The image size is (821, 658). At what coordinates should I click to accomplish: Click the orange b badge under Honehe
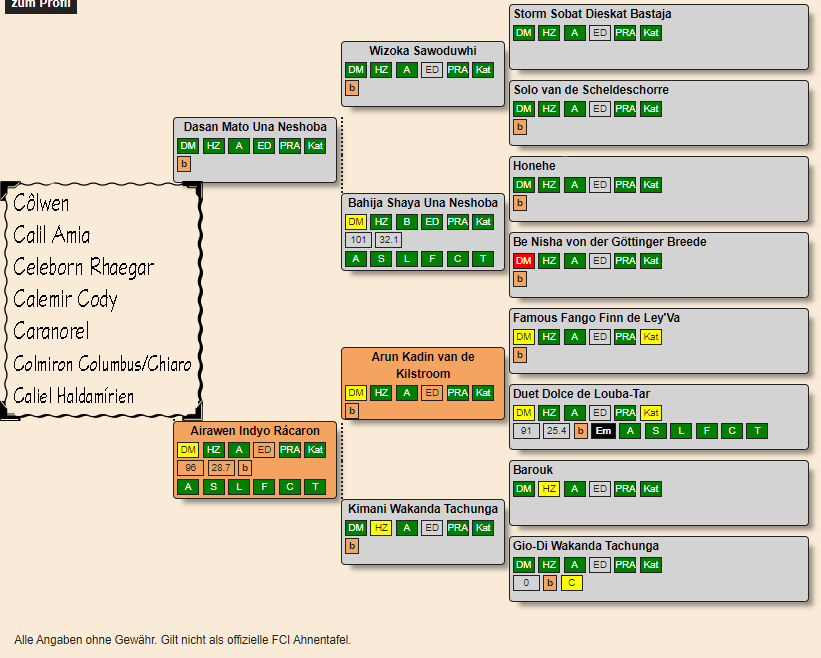pyautogui.click(x=519, y=203)
